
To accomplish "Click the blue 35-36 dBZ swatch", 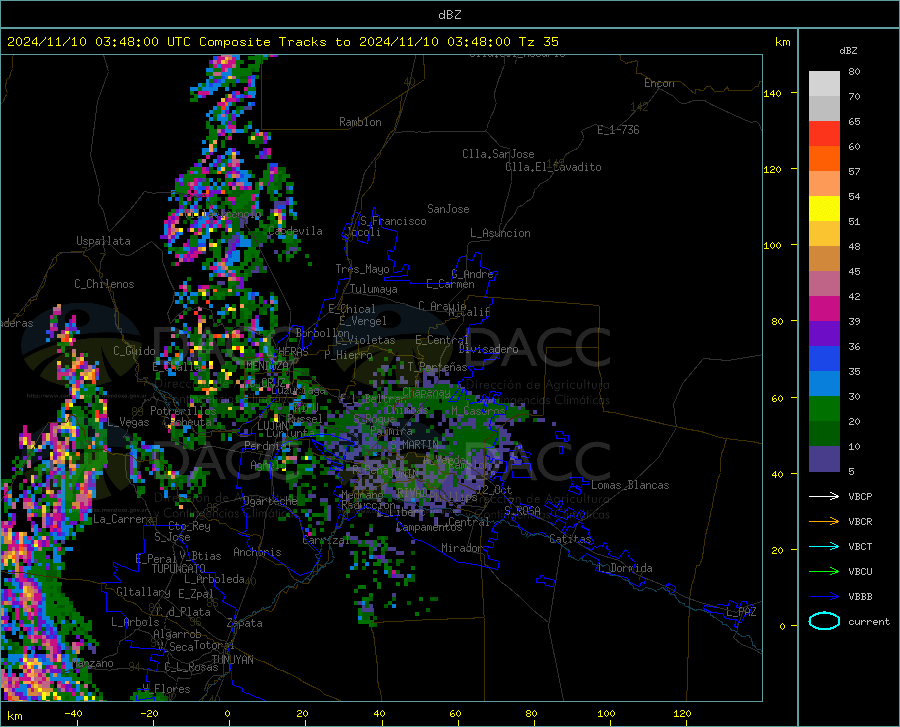I will tap(824, 359).
